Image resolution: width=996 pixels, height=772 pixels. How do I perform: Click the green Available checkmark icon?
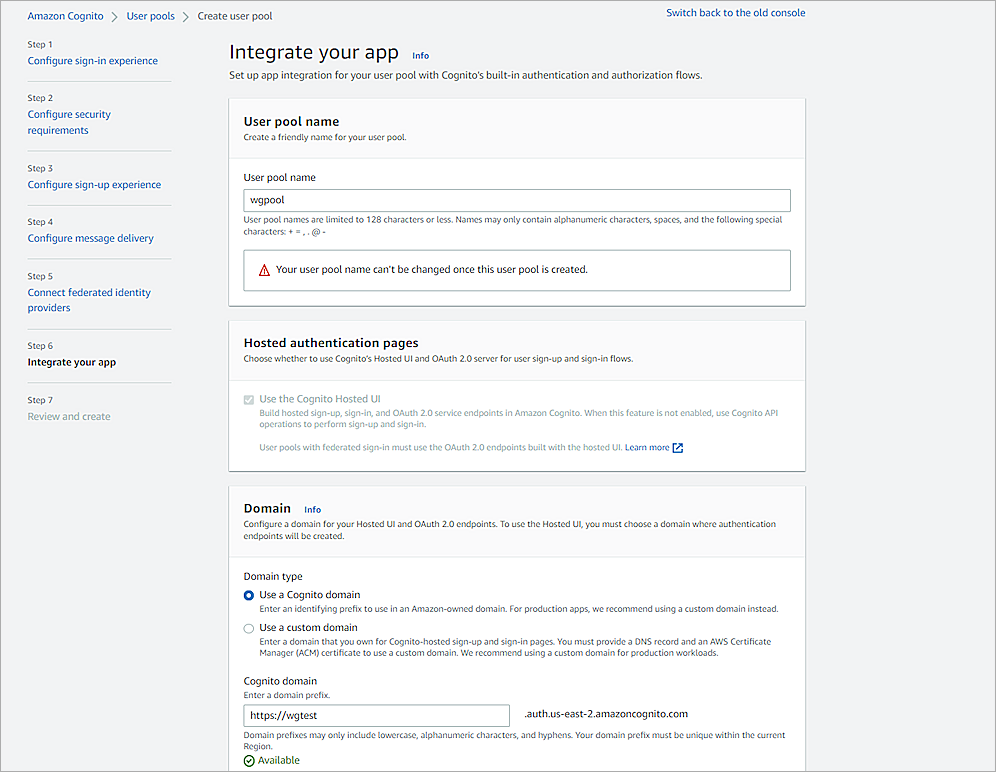250,759
